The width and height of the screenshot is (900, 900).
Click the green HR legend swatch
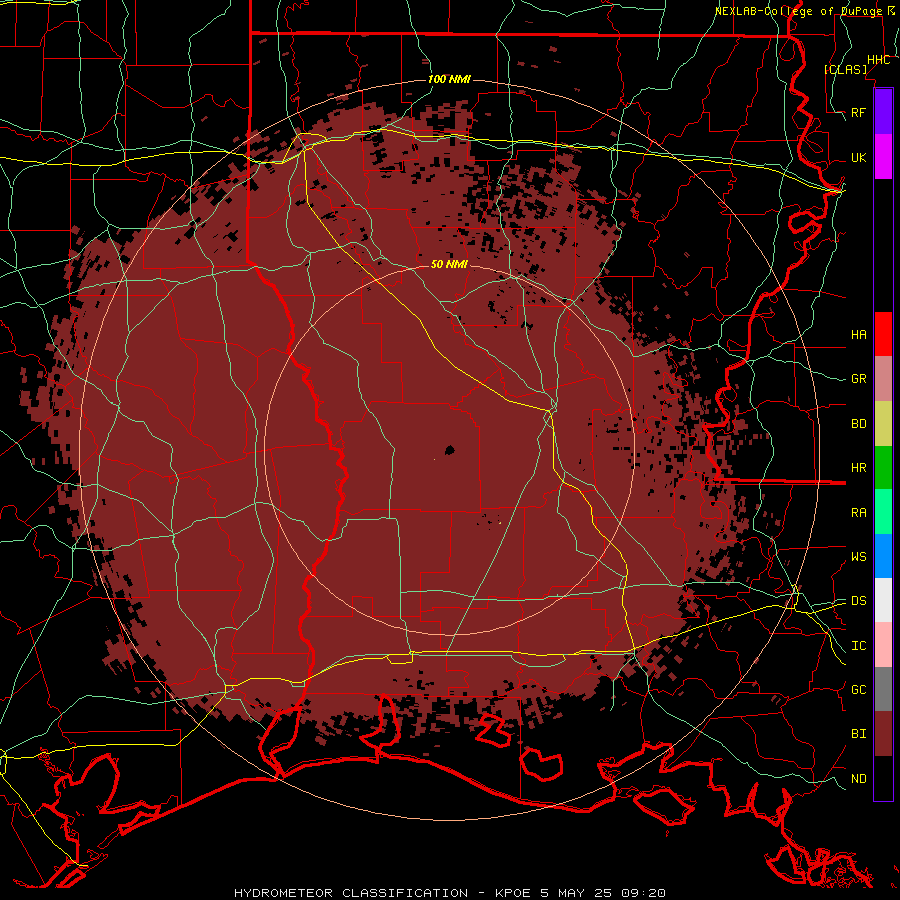[883, 468]
